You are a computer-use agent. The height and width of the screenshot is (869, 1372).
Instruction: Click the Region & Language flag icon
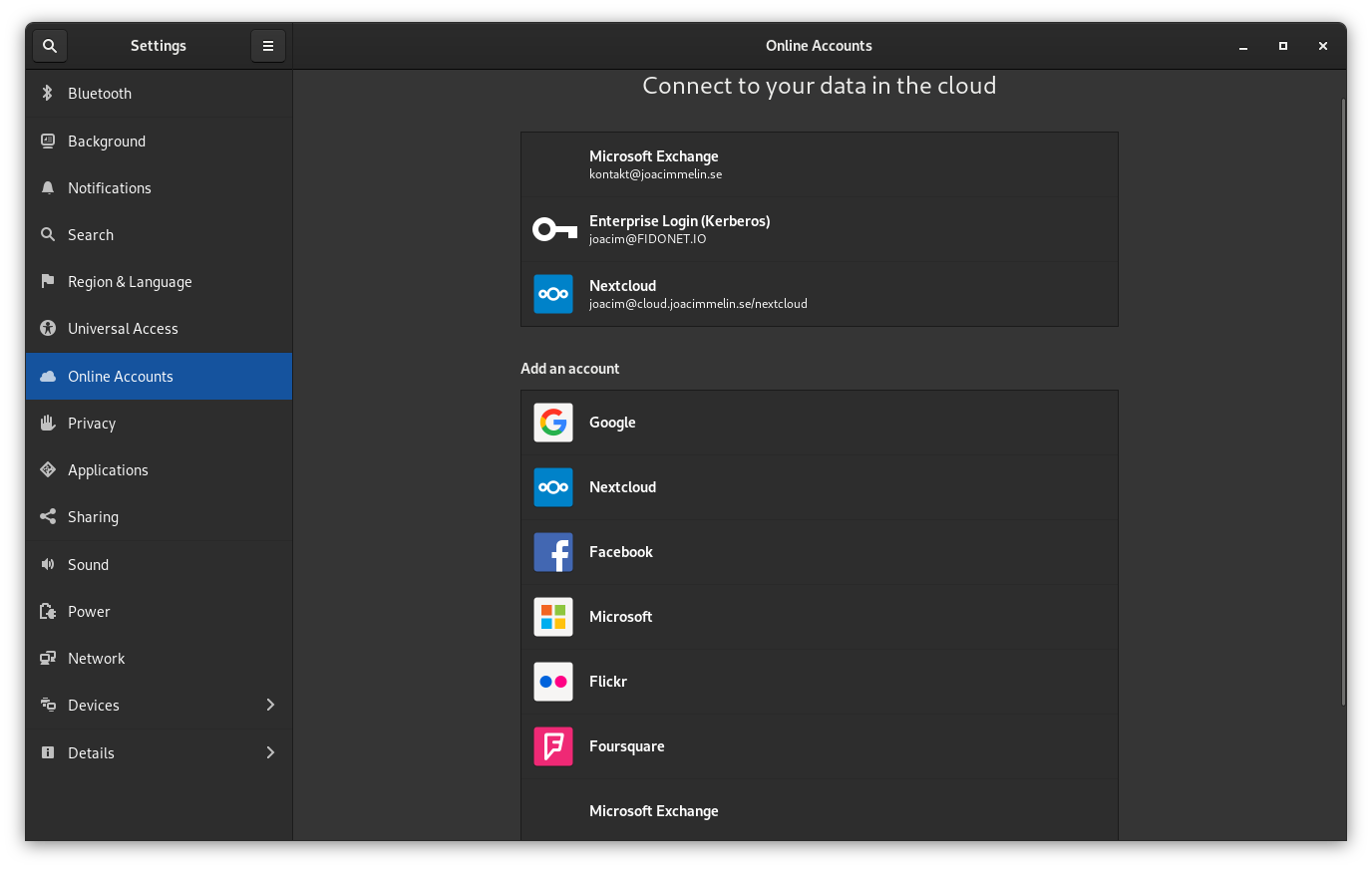tap(47, 282)
